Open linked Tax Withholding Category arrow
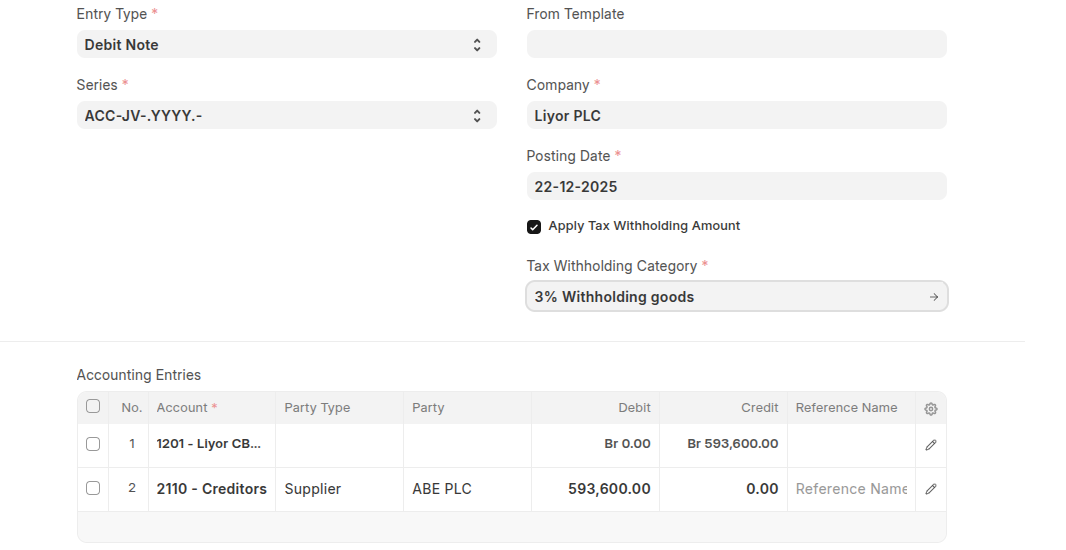Screen dimensions: 1066x550 coord(933,297)
